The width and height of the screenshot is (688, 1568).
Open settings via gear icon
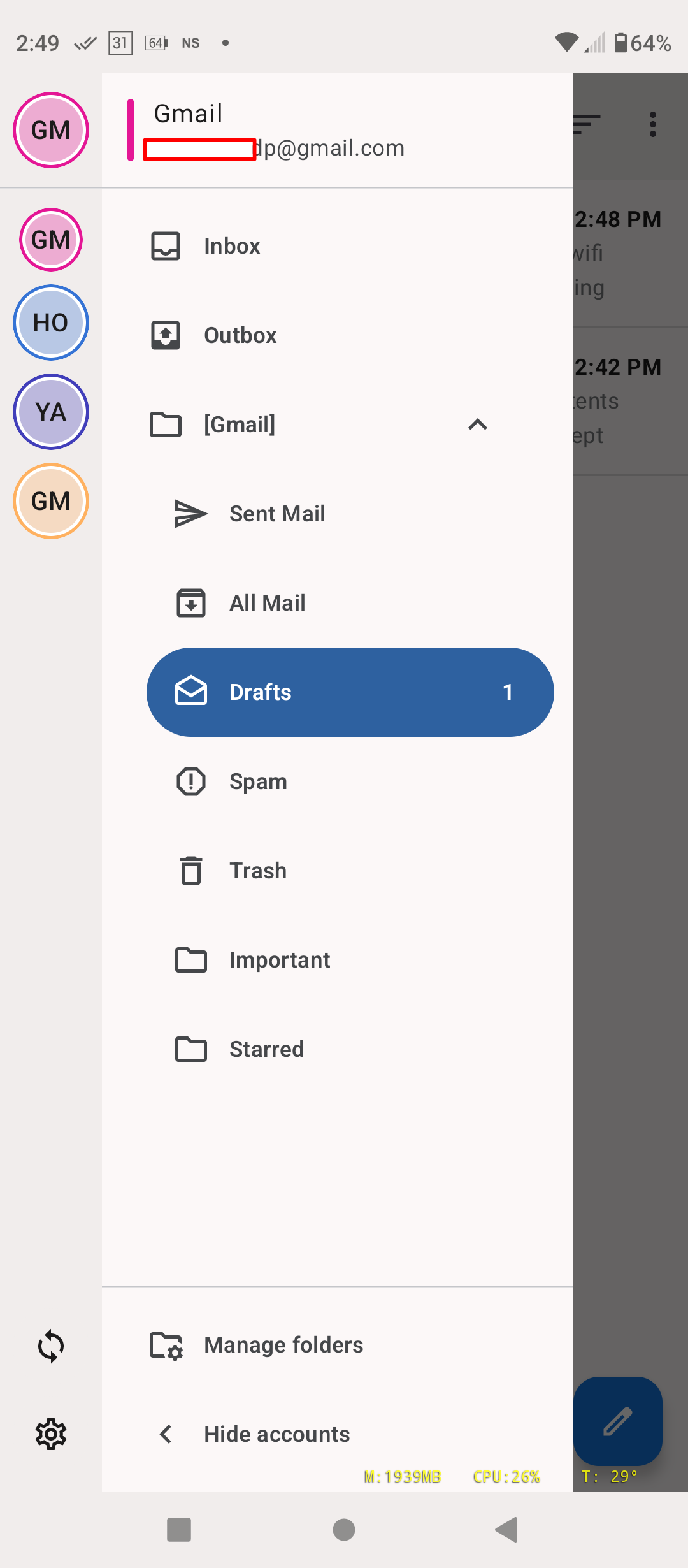point(51,1434)
